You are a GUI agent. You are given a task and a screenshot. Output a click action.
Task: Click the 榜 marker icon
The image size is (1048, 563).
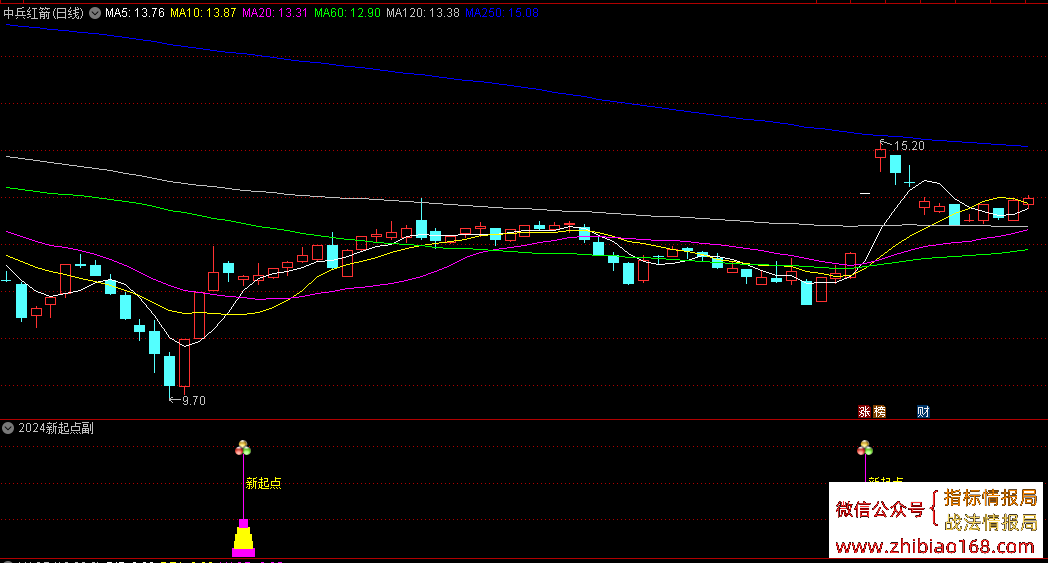point(880,412)
